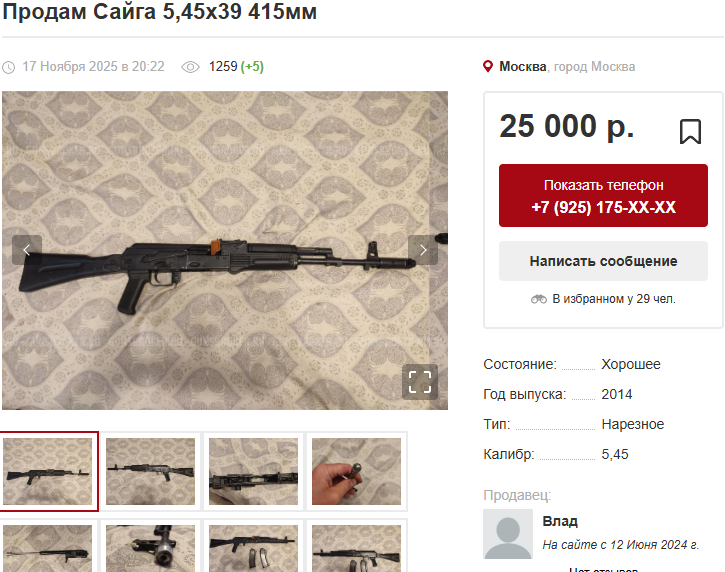Image resolution: width=725 pixels, height=572 pixels.
Task: Click the red location pin icon
Action: click(487, 67)
